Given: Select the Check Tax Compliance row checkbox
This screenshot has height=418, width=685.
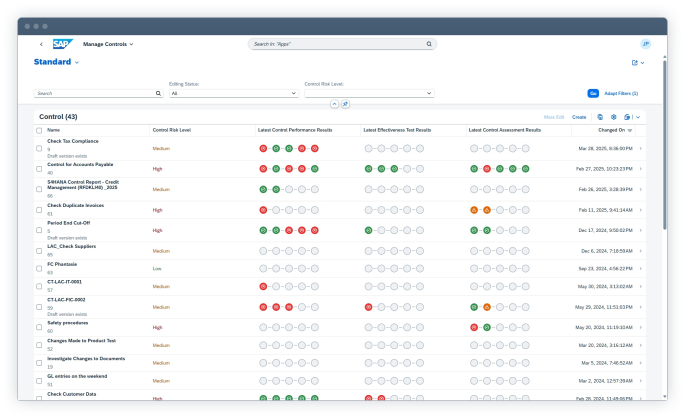Looking at the screenshot, I should tap(39, 147).
